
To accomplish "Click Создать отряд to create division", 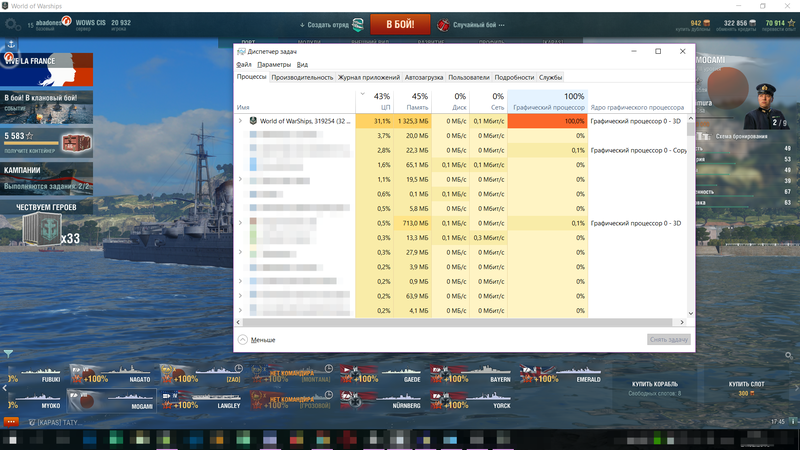I will click(328, 24).
